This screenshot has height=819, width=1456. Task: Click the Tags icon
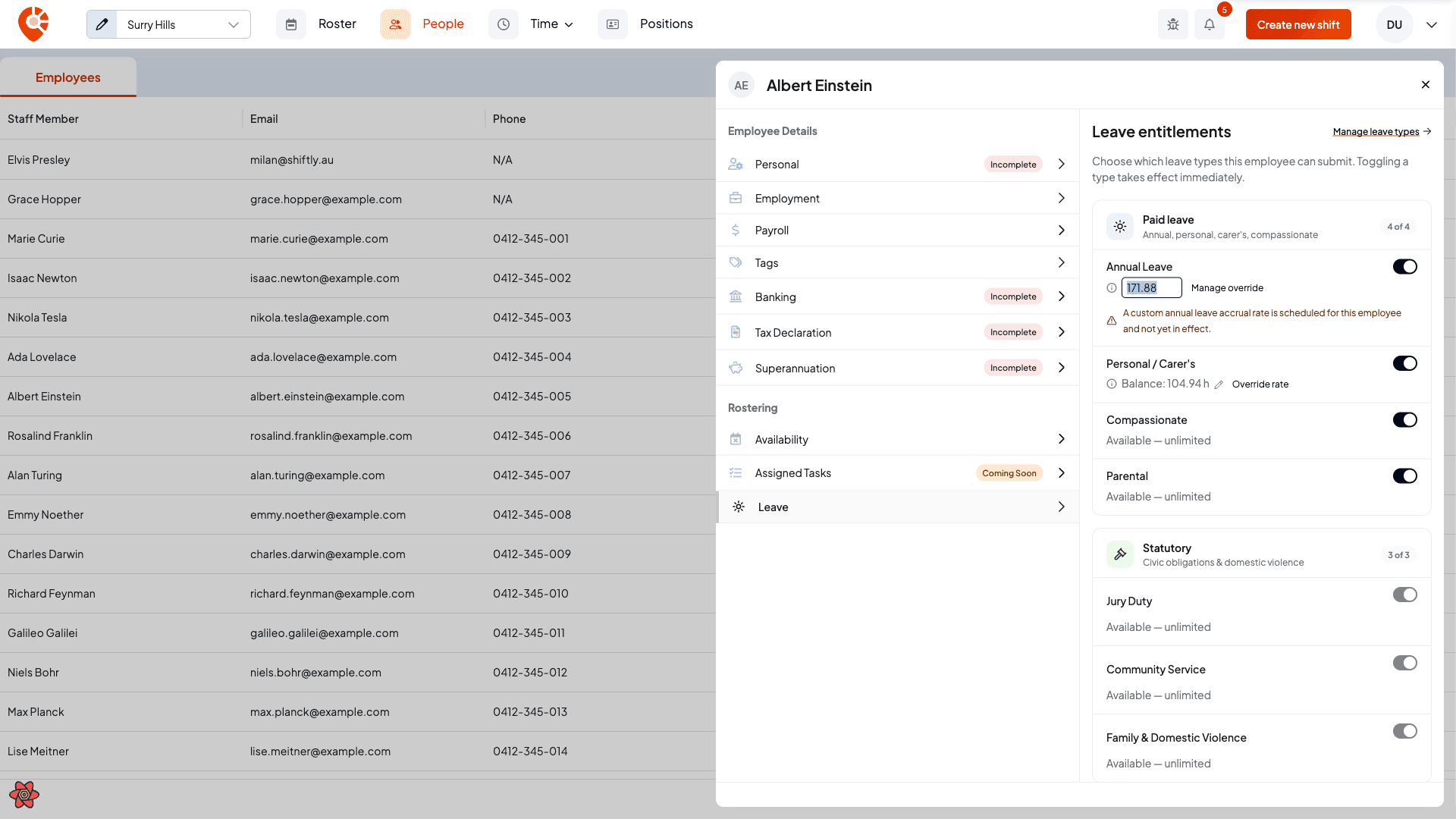736,262
